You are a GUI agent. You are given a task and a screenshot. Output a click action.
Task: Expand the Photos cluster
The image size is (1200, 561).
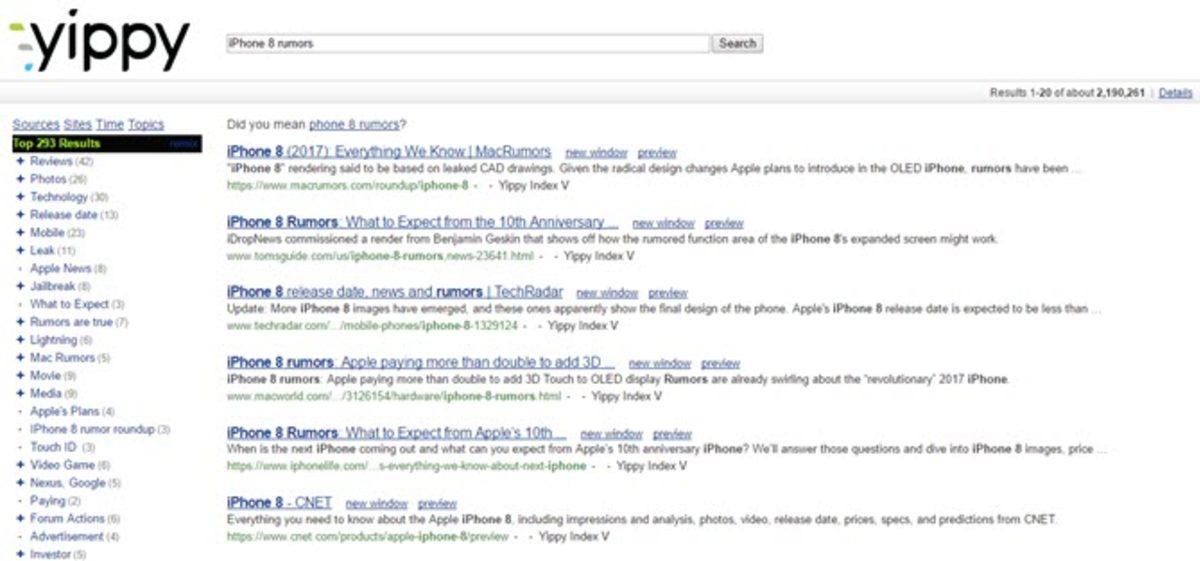click(19, 179)
